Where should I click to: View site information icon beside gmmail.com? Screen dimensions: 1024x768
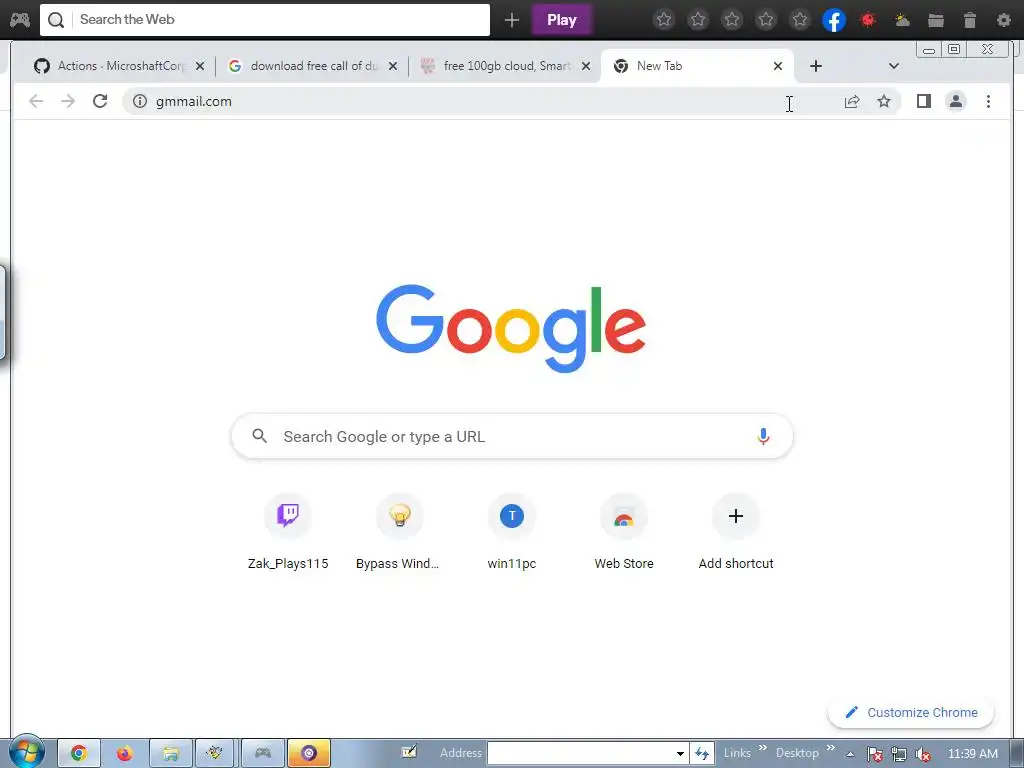[x=140, y=101]
